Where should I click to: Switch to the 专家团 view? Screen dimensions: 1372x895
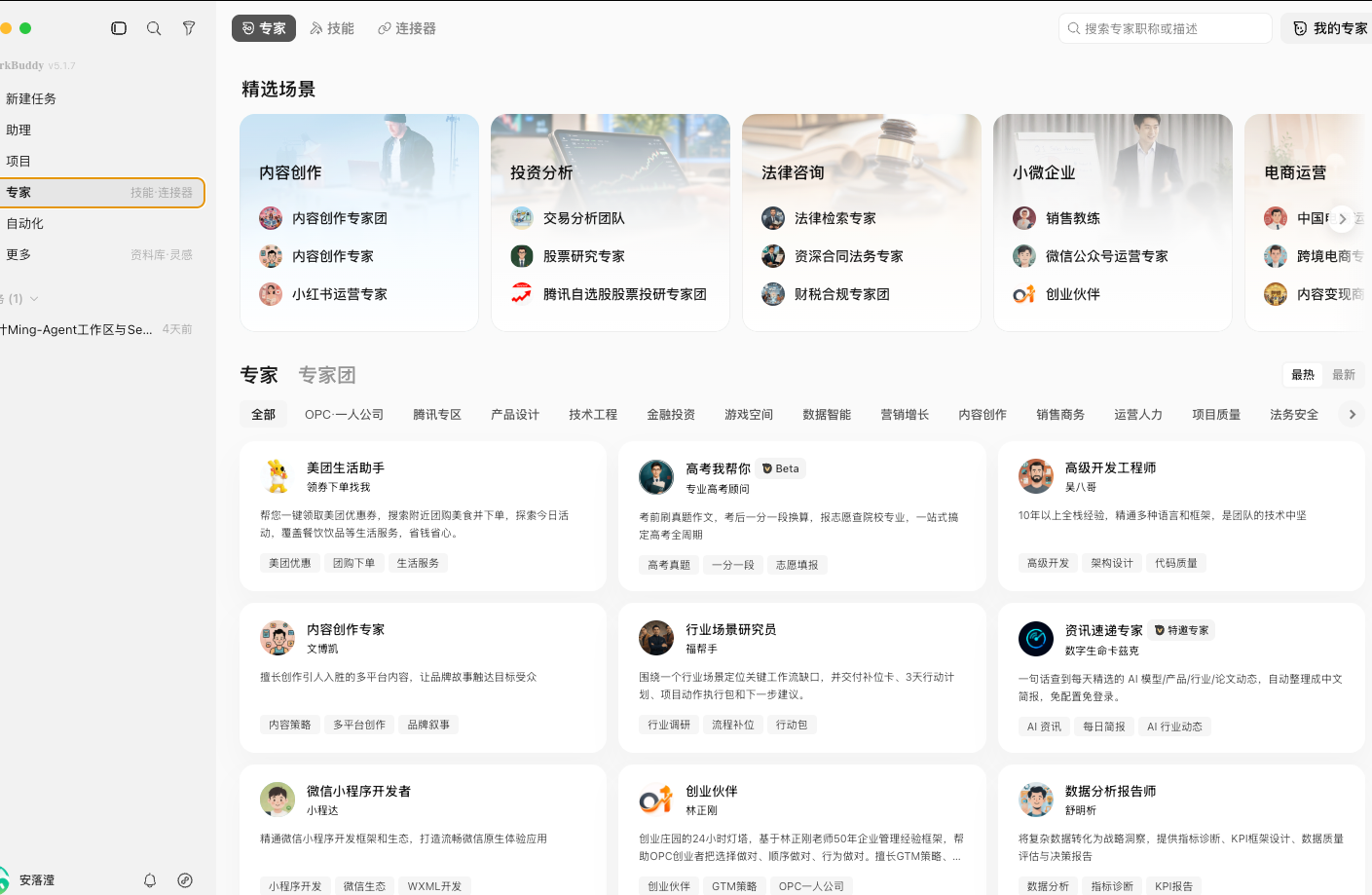tap(326, 375)
